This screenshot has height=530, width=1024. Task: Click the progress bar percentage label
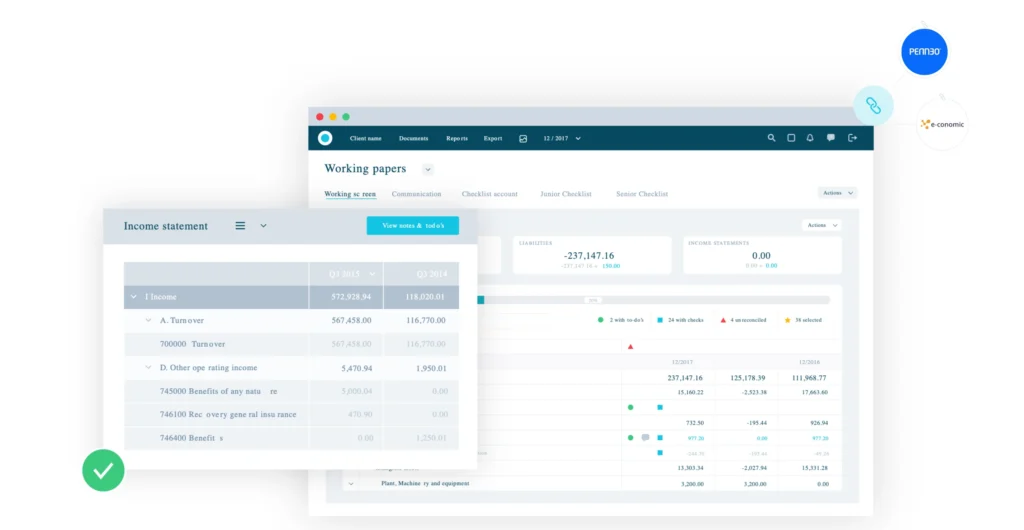click(593, 300)
